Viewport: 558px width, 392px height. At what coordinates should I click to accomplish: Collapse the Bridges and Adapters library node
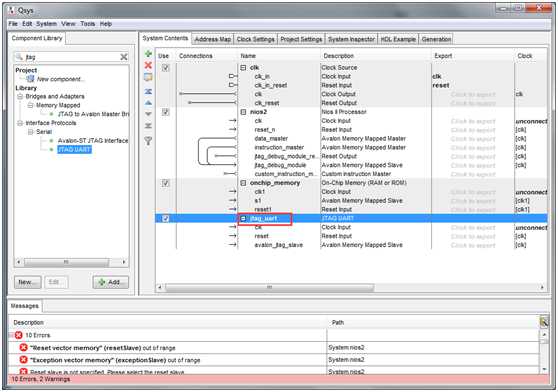point(20,96)
